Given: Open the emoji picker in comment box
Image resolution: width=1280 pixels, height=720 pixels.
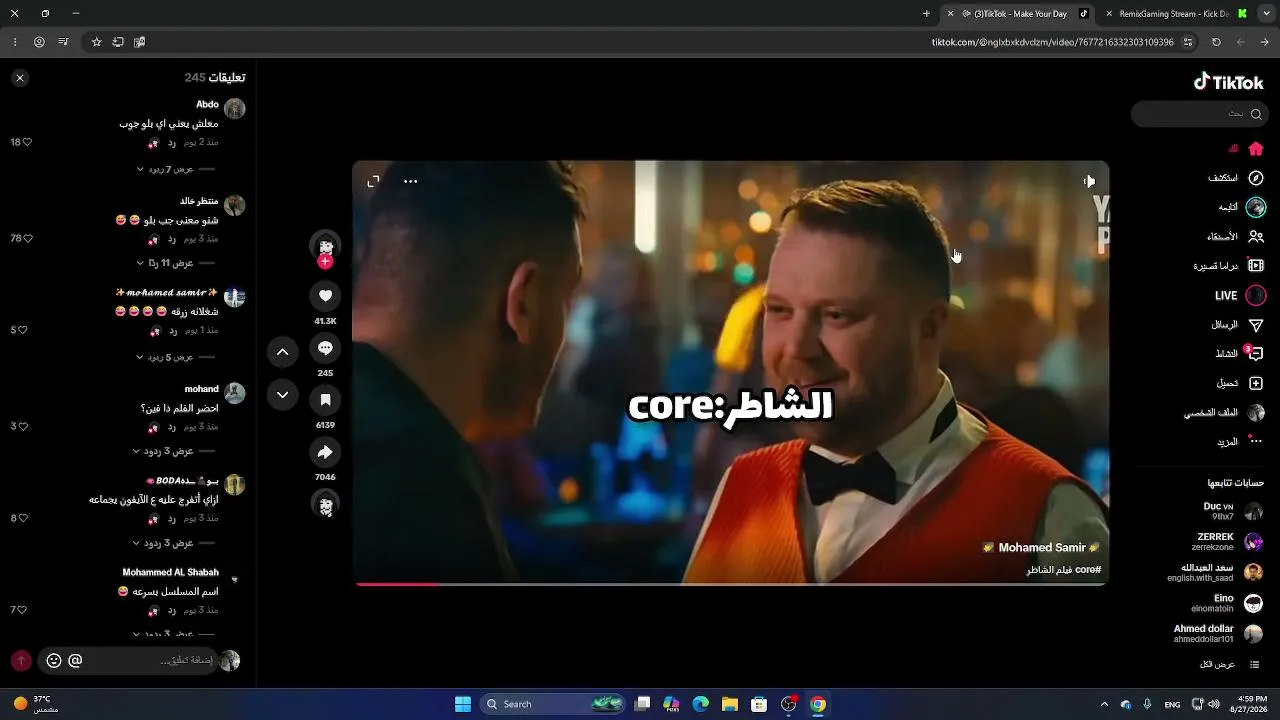Looking at the screenshot, I should coord(54,661).
